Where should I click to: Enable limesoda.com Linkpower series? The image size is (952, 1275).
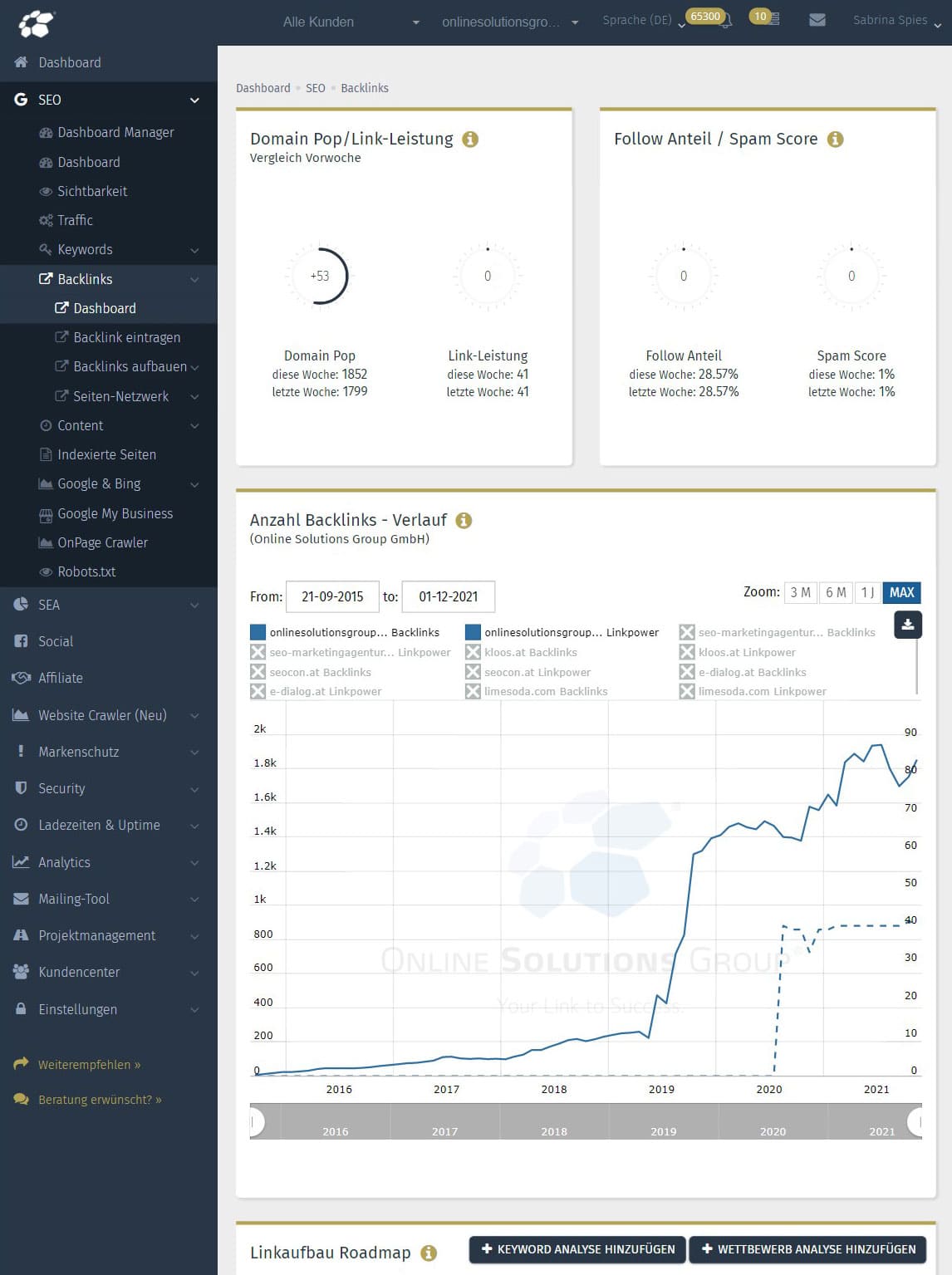[753, 691]
